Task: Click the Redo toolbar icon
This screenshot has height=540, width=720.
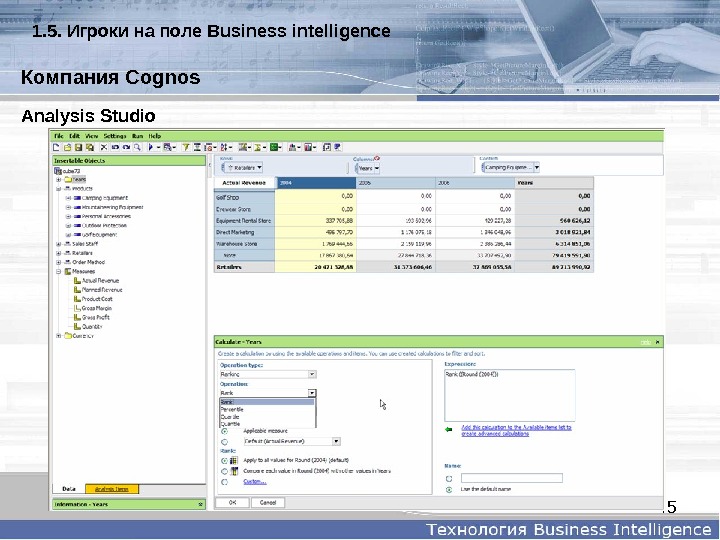Action: click(x=126, y=147)
